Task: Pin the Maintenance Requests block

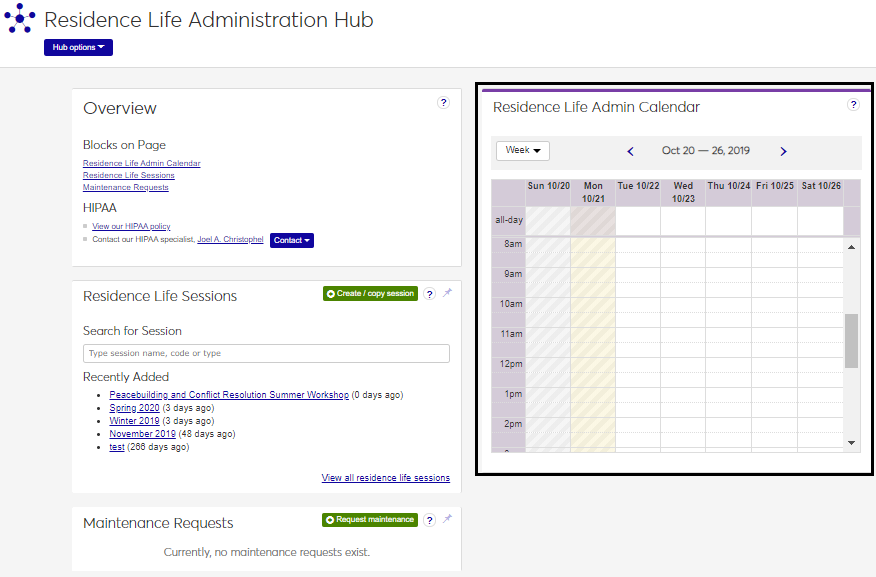Action: tap(447, 519)
